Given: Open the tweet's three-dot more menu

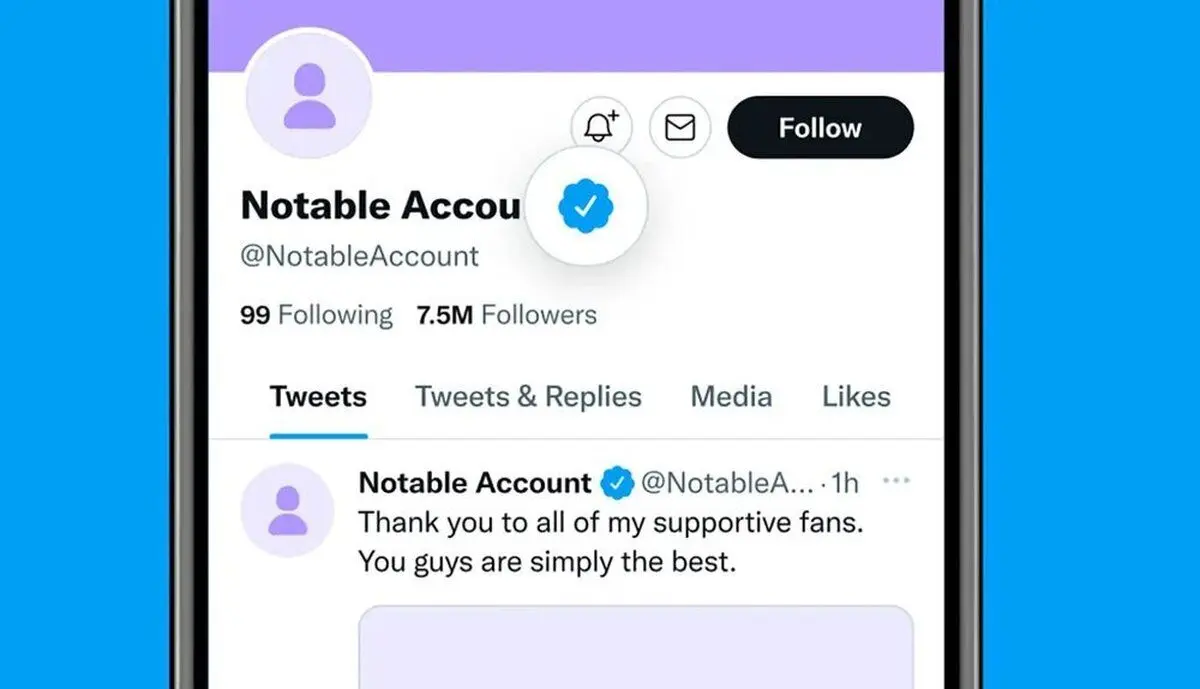Looking at the screenshot, I should 896,482.
